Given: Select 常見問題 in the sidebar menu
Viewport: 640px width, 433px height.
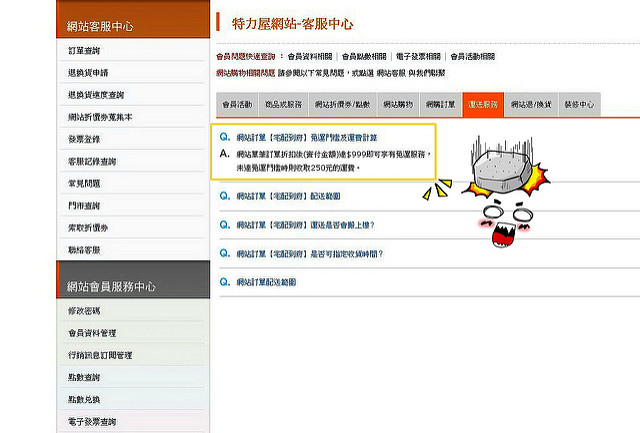Looking at the screenshot, I should coord(84,183).
